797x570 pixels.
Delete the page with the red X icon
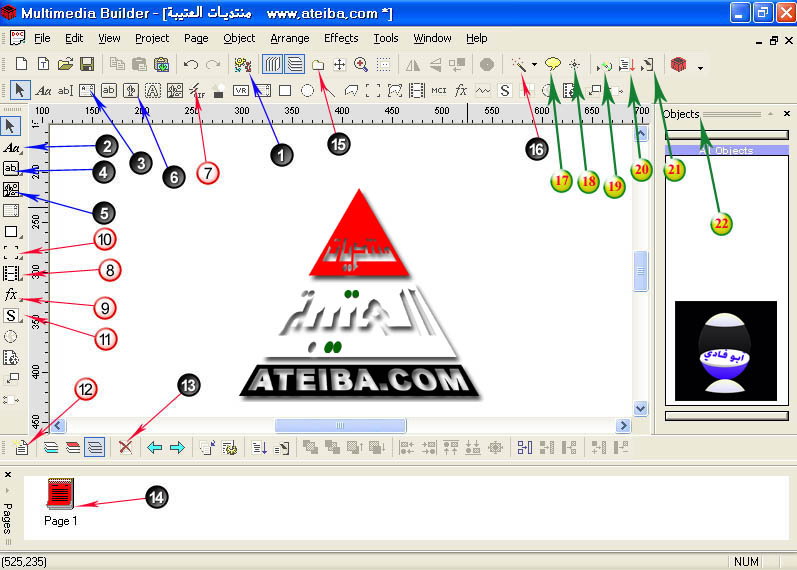pos(126,447)
